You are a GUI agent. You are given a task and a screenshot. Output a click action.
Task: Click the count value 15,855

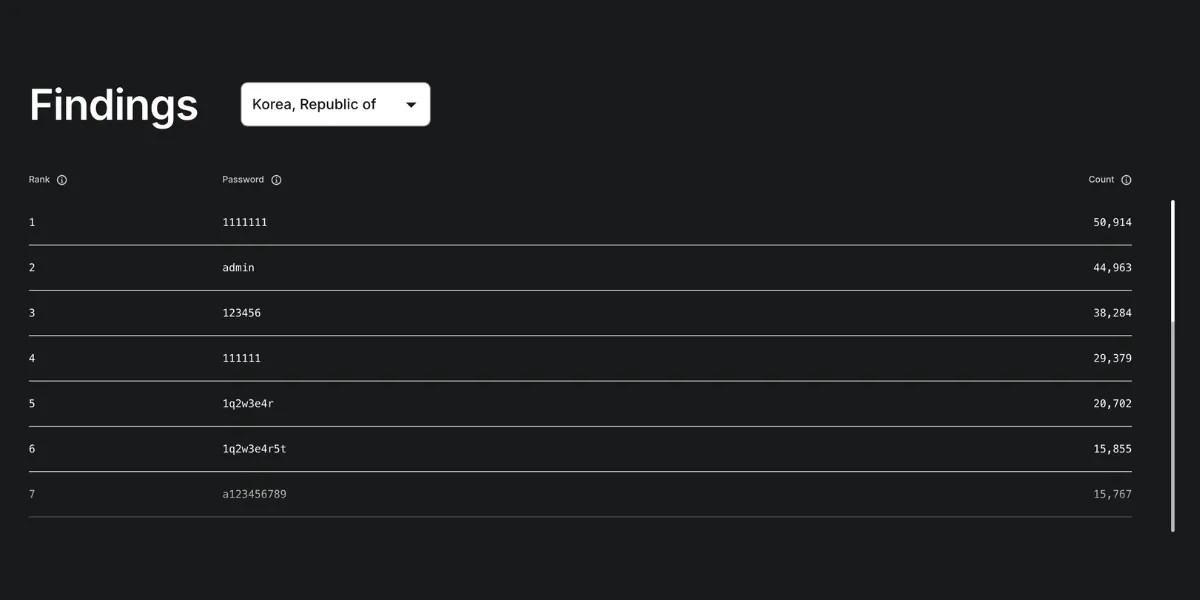click(x=1112, y=449)
